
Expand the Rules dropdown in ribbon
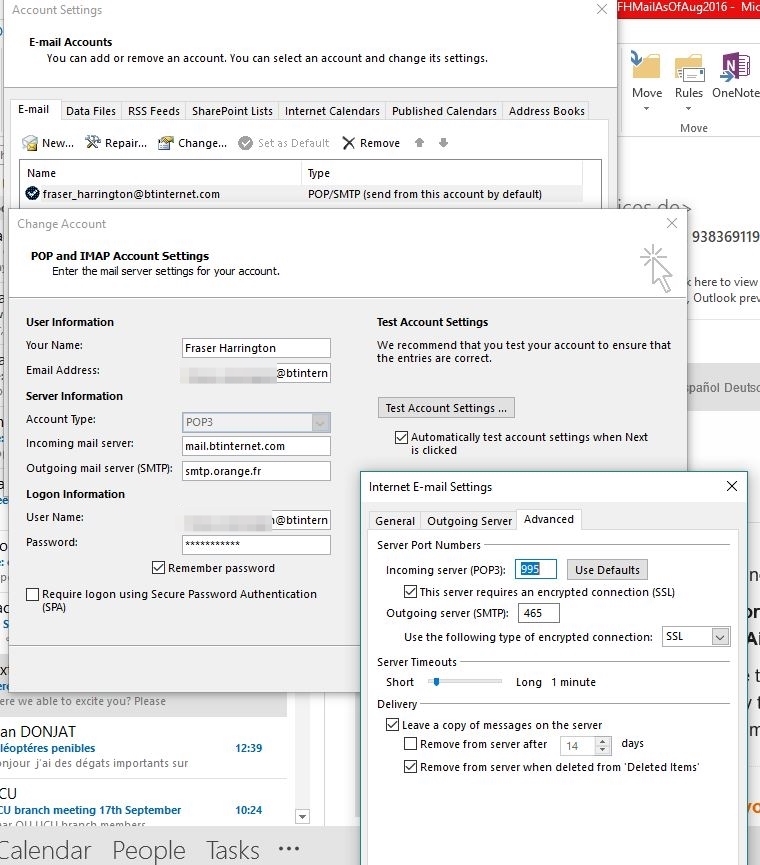688,107
